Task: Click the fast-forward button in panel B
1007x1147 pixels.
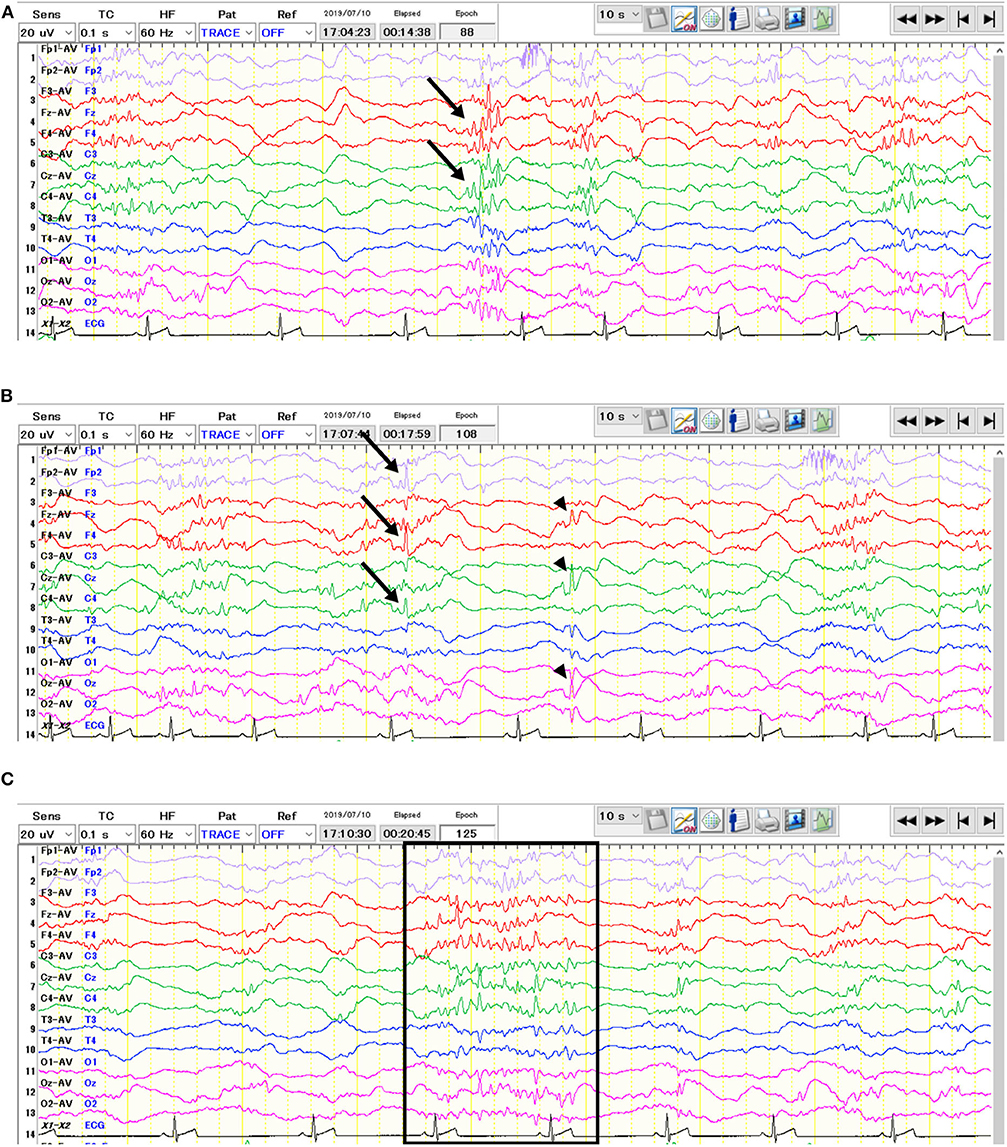Action: coord(935,421)
